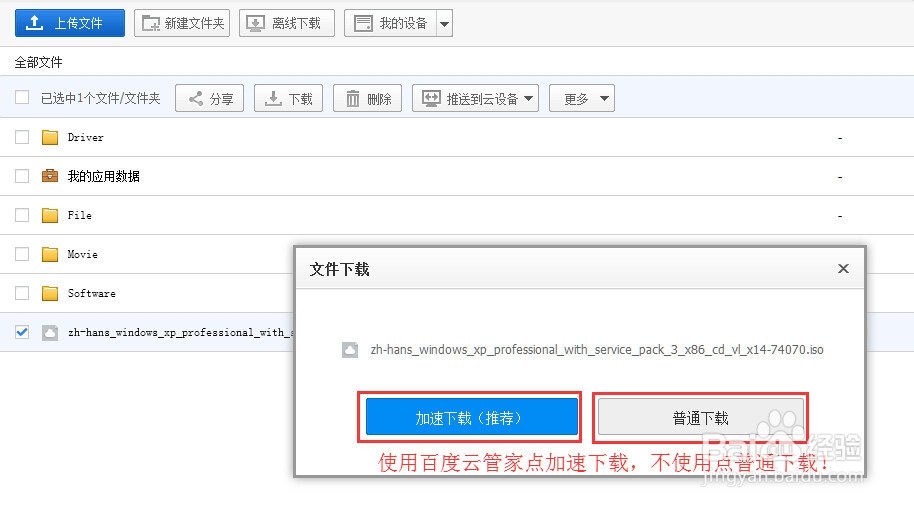Open the Movie folder name
The width and height of the screenshot is (914, 507).
click(83, 254)
